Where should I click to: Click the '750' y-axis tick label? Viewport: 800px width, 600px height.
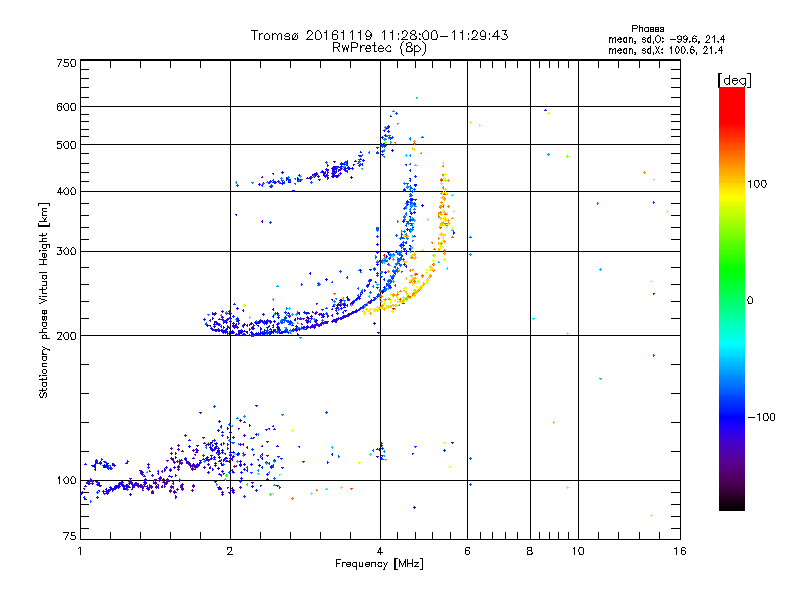(66, 63)
